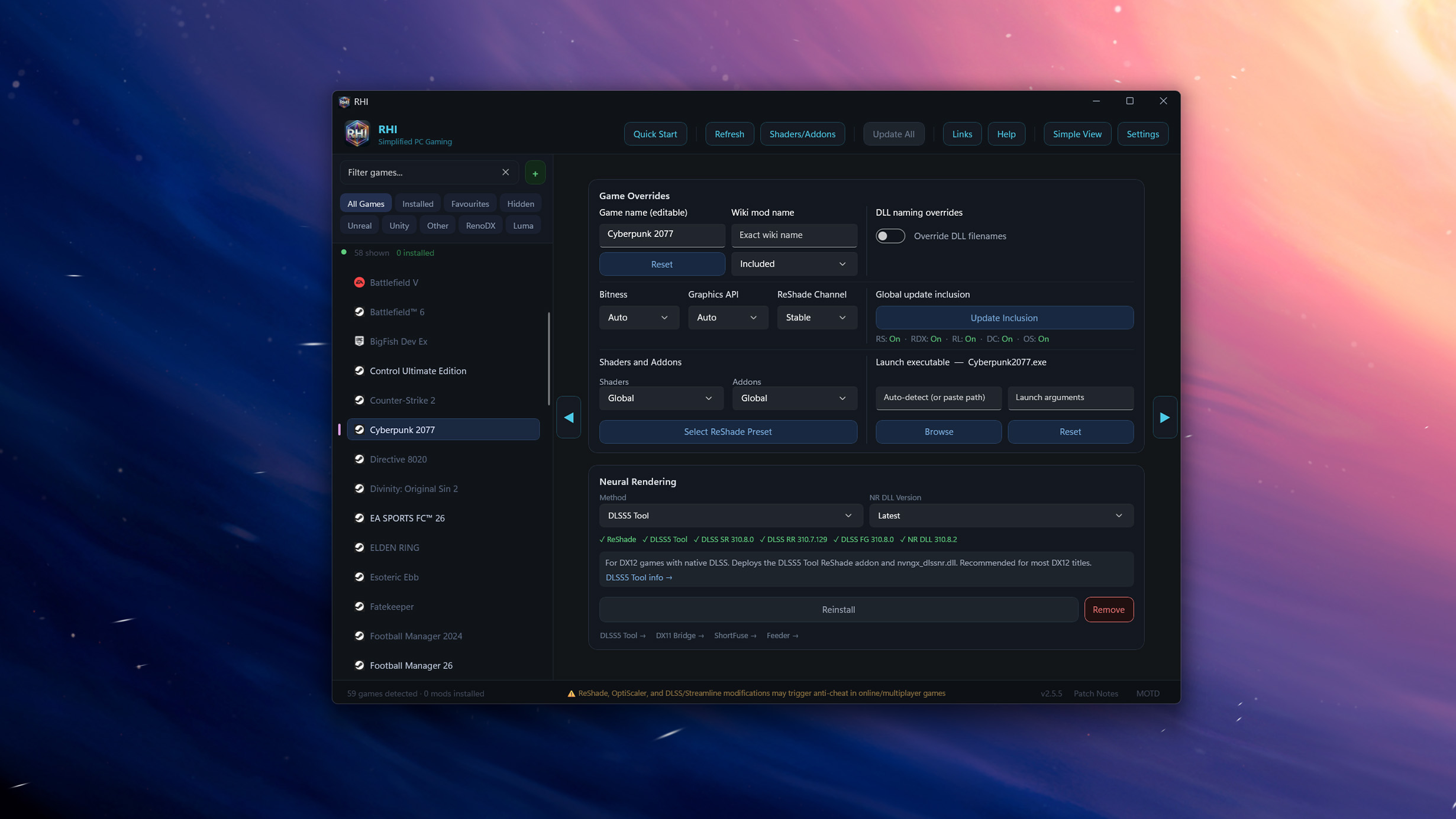The image size is (1456, 819).
Task: Open the Addons Global dropdown
Action: pos(794,398)
